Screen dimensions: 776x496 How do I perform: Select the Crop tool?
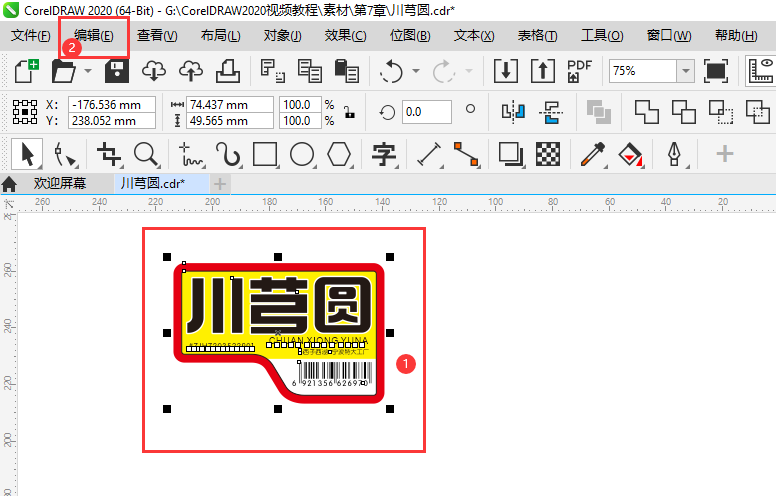click(109, 154)
